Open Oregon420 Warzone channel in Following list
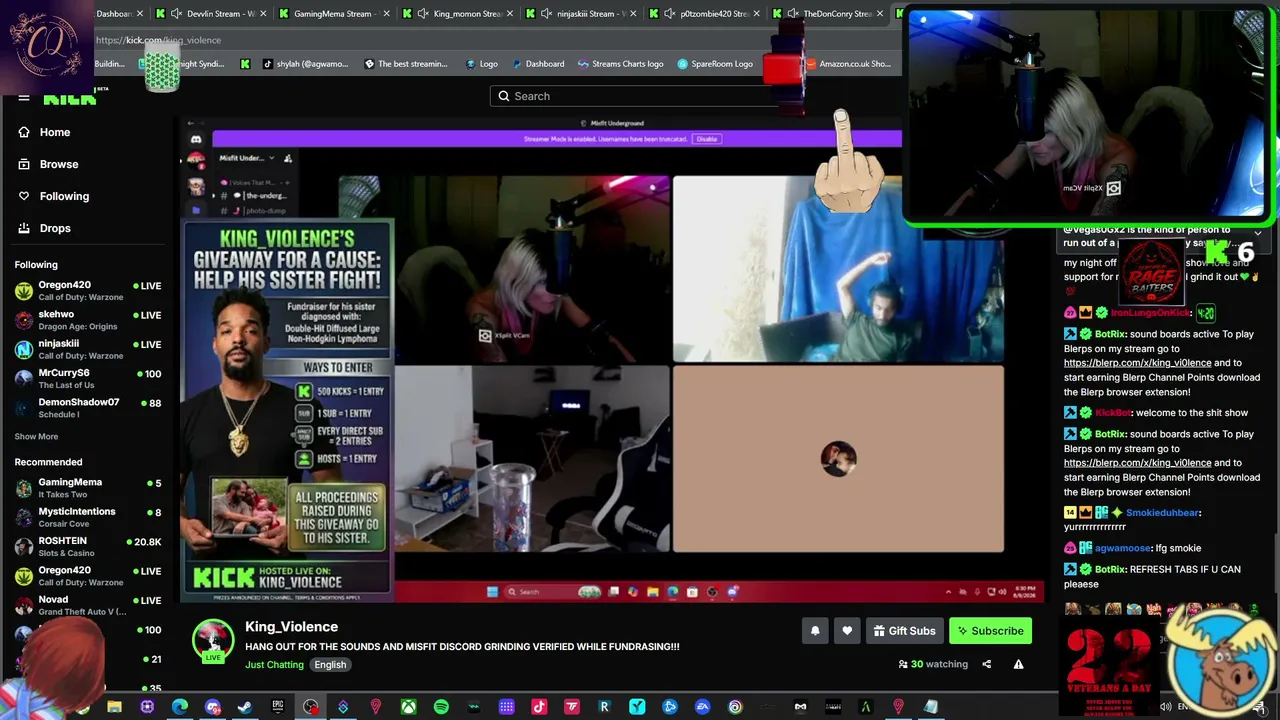The width and height of the screenshot is (1280, 720). (x=88, y=290)
